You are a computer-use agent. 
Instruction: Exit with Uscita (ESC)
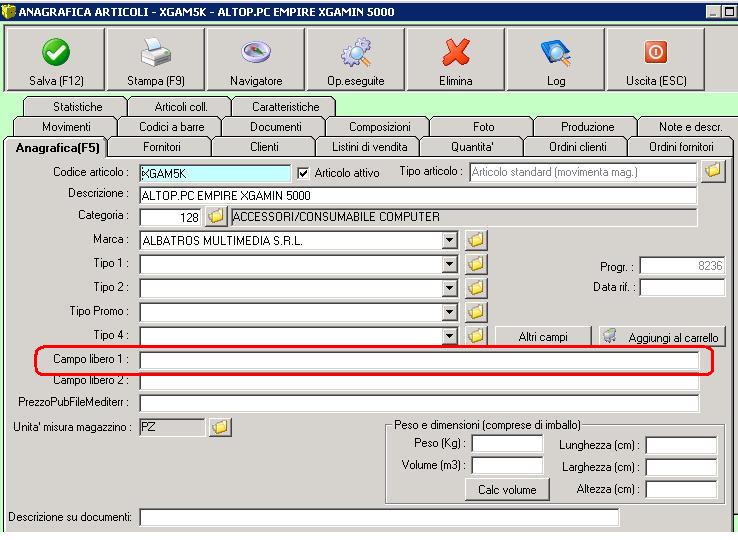[656, 59]
